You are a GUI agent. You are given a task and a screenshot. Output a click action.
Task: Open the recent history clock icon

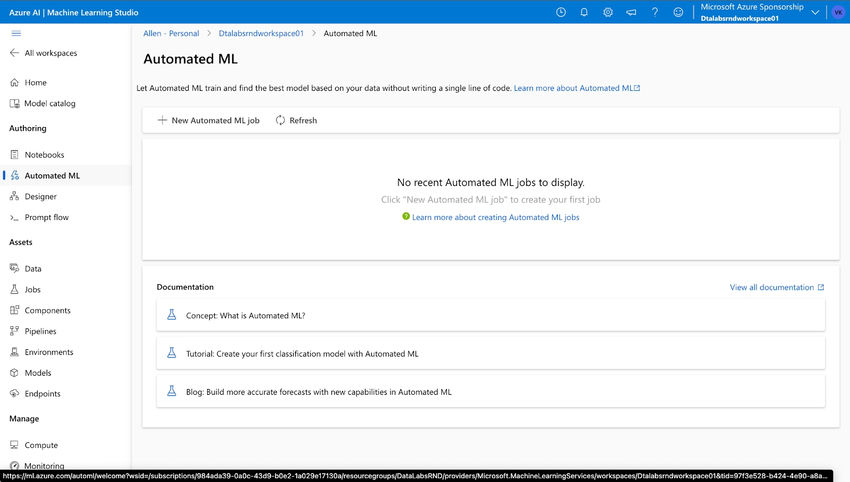561,12
